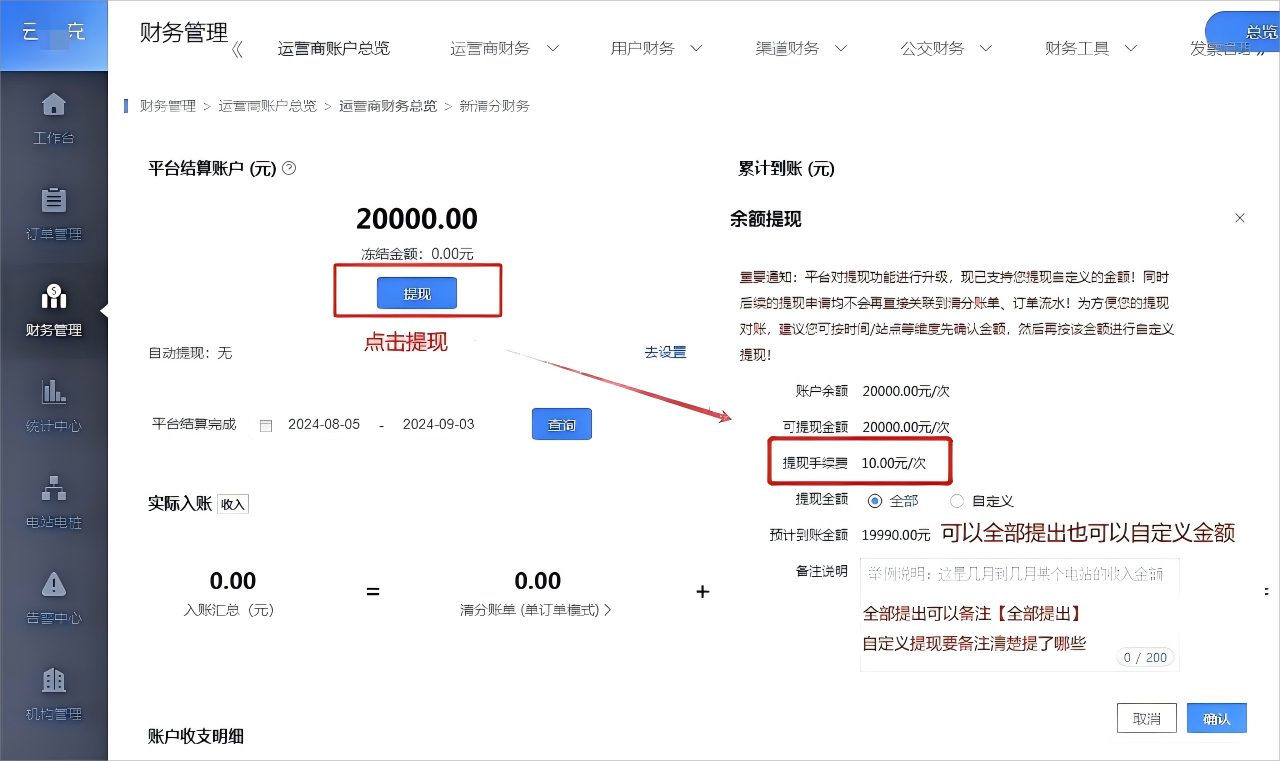Viewport: 1280px width, 761px height.
Task: Click the 备注说明 remarks text area
Action: pos(1020,614)
